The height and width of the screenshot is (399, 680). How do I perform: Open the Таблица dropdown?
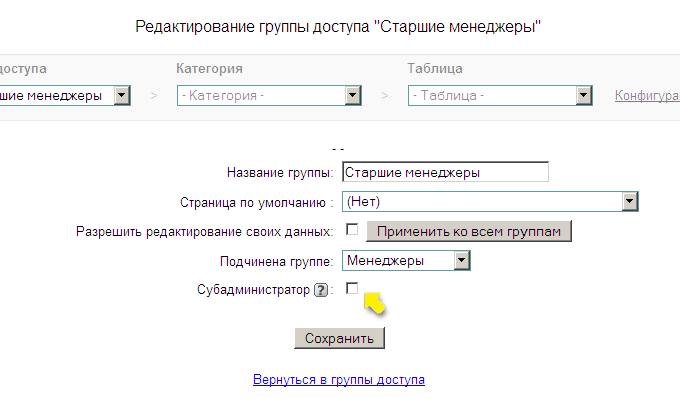[x=500, y=95]
